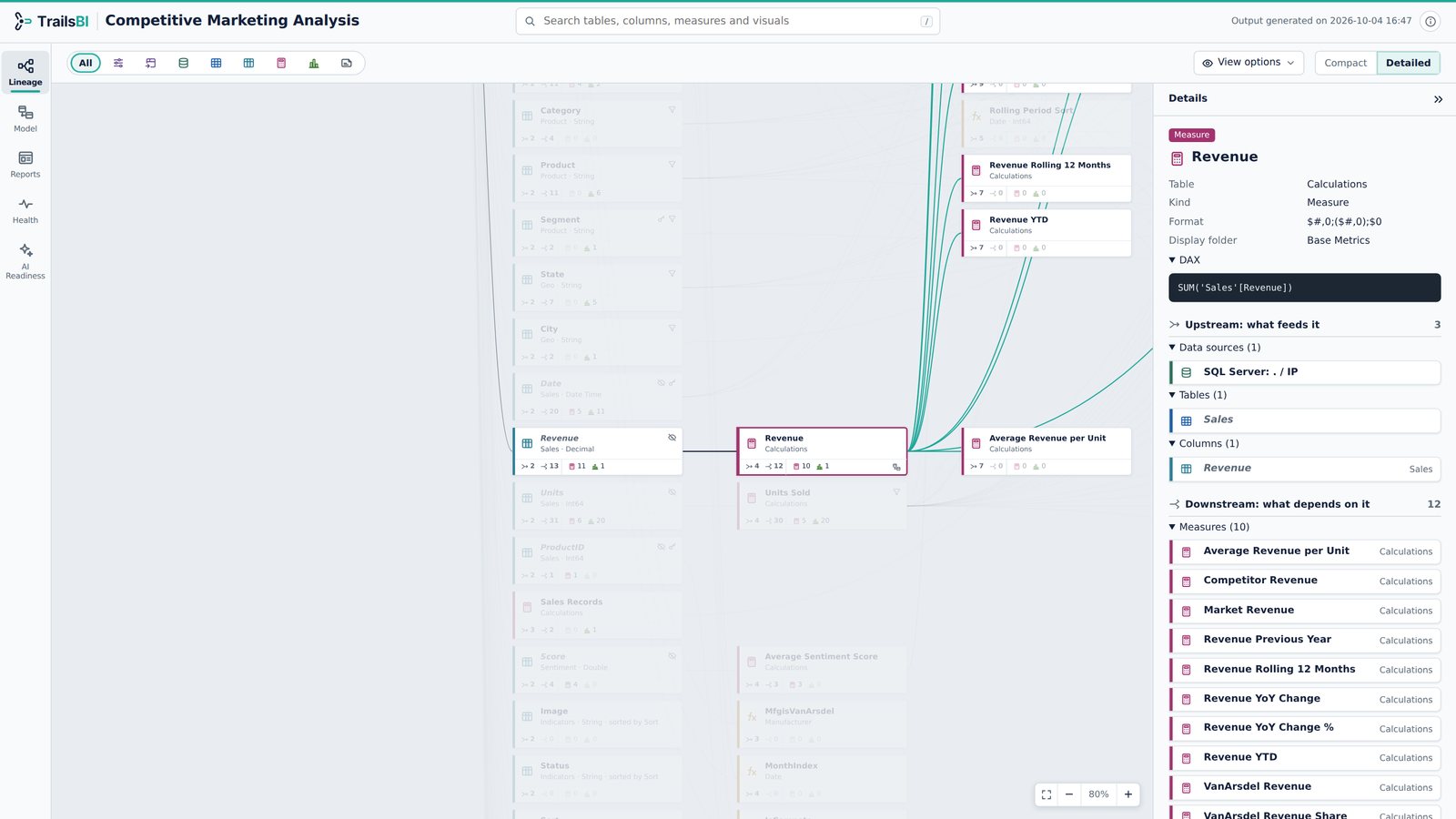Select Average Revenue per Unit in downstream list
The height and width of the screenshot is (819, 1456).
[x=1305, y=551]
